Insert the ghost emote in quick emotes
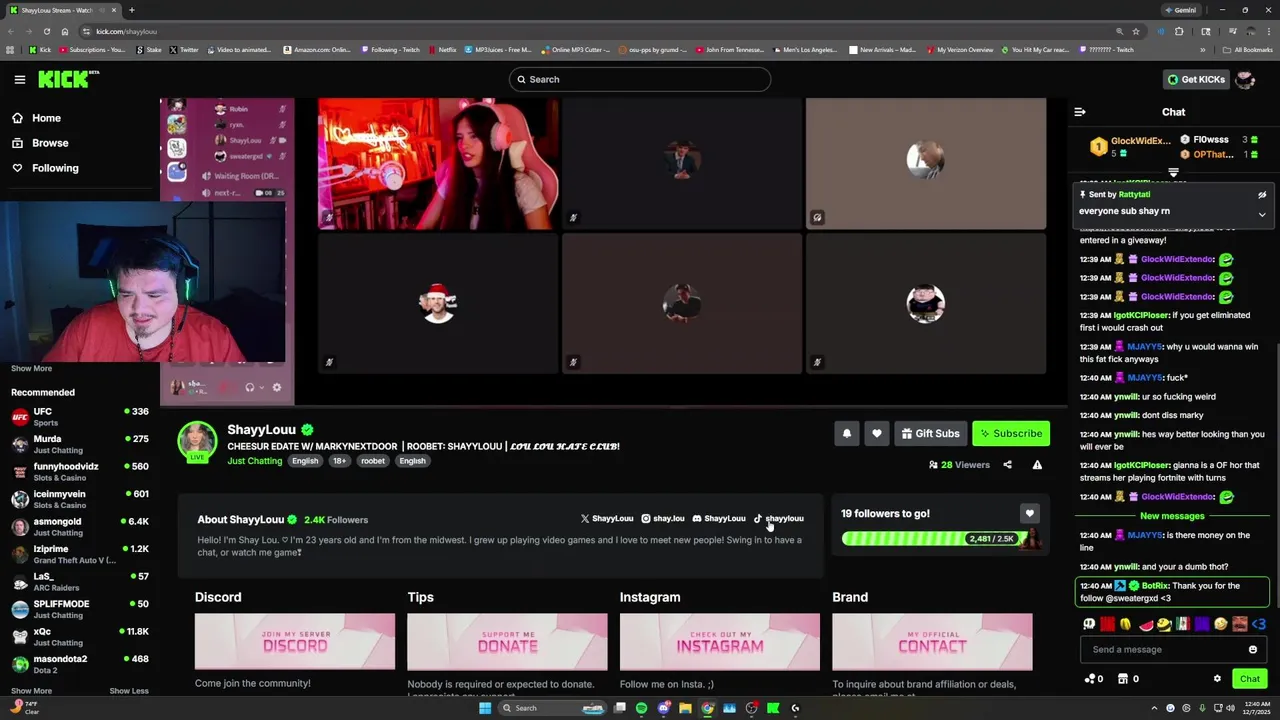This screenshot has height=720, width=1280. [1089, 625]
